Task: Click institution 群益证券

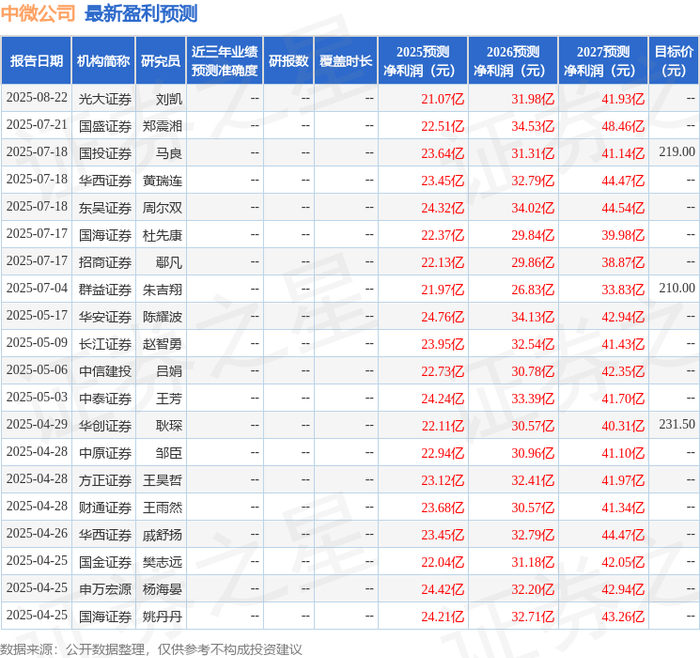Action: tap(105, 289)
